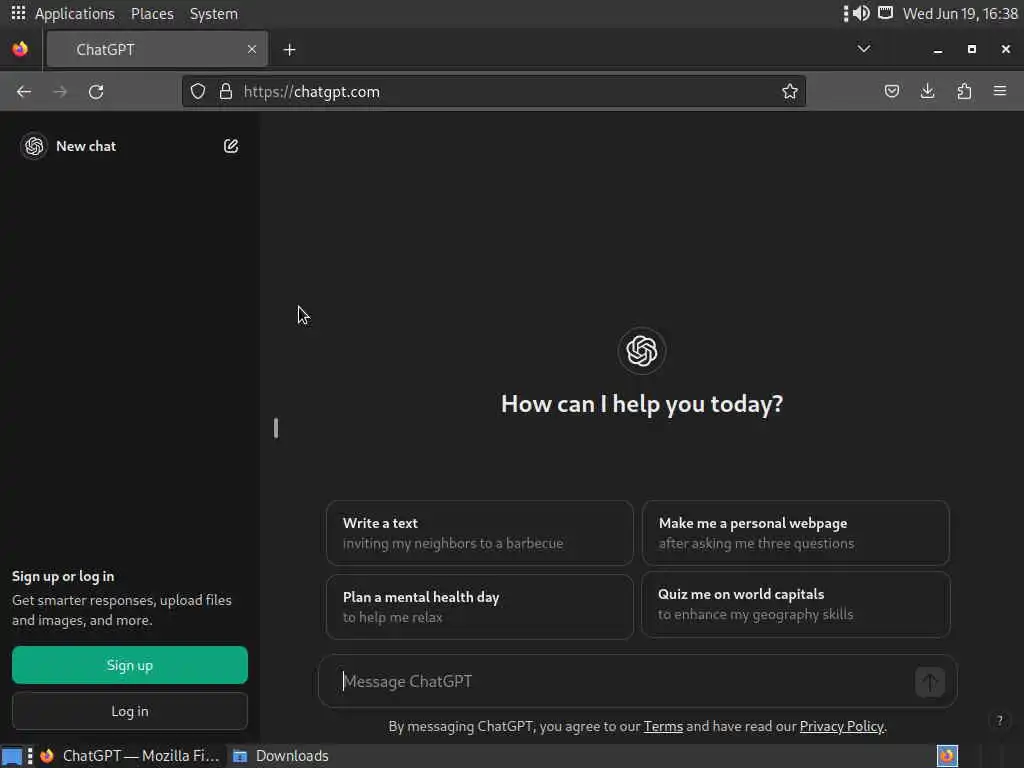Expand the list all tabs chevron
This screenshot has height=768, width=1024.
point(863,49)
